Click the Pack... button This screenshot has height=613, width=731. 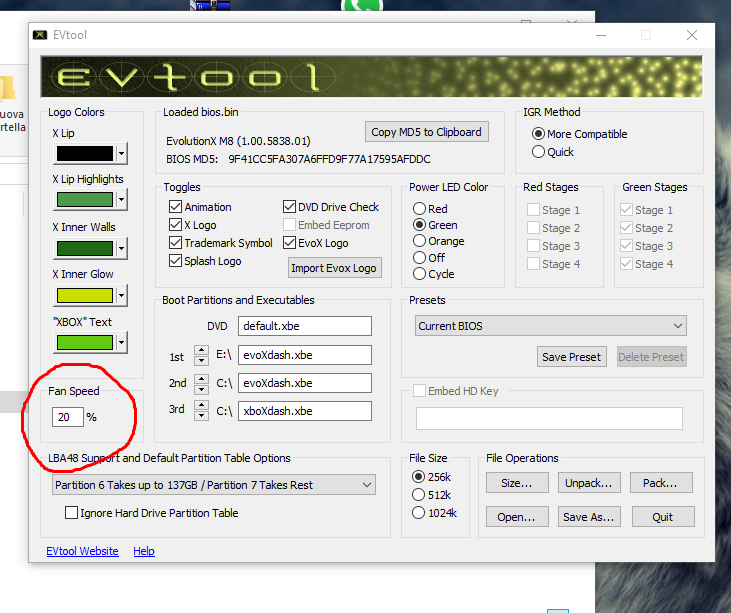point(661,483)
